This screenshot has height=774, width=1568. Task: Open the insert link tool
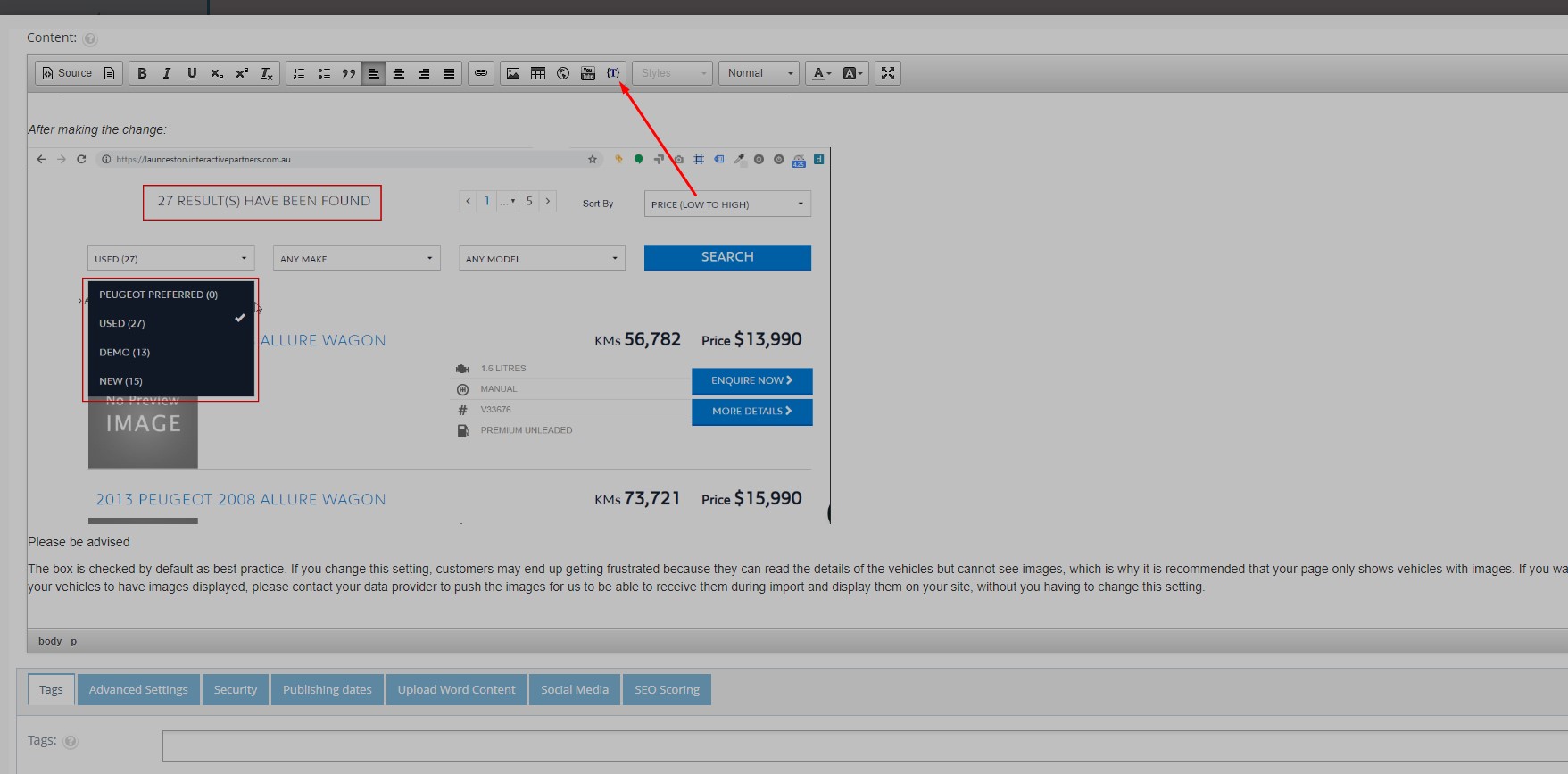pos(481,73)
